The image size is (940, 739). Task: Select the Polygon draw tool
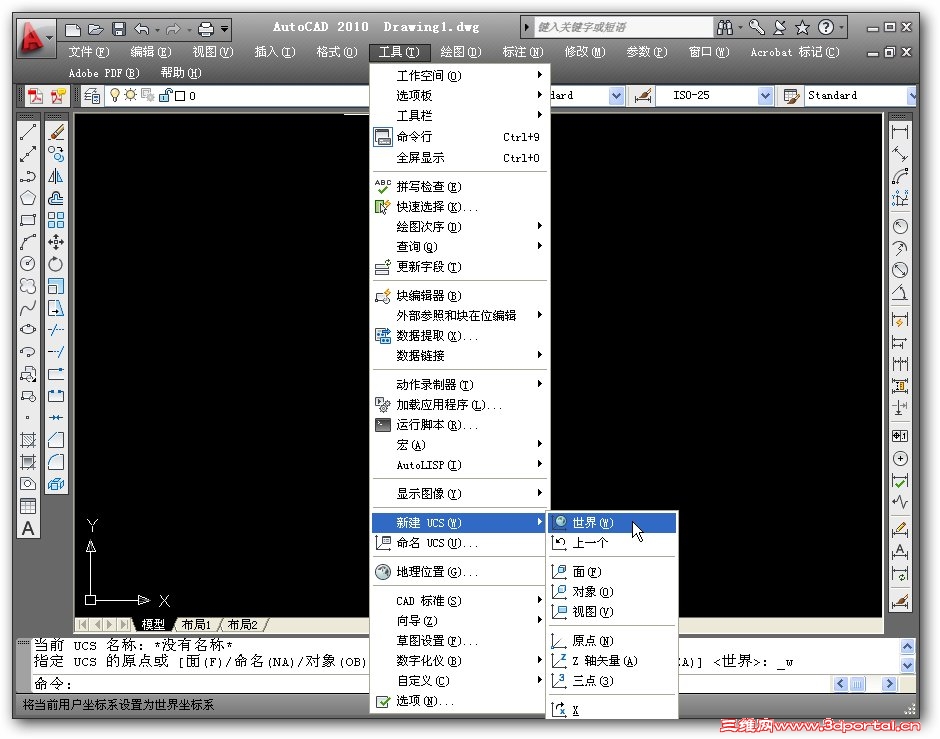click(28, 198)
